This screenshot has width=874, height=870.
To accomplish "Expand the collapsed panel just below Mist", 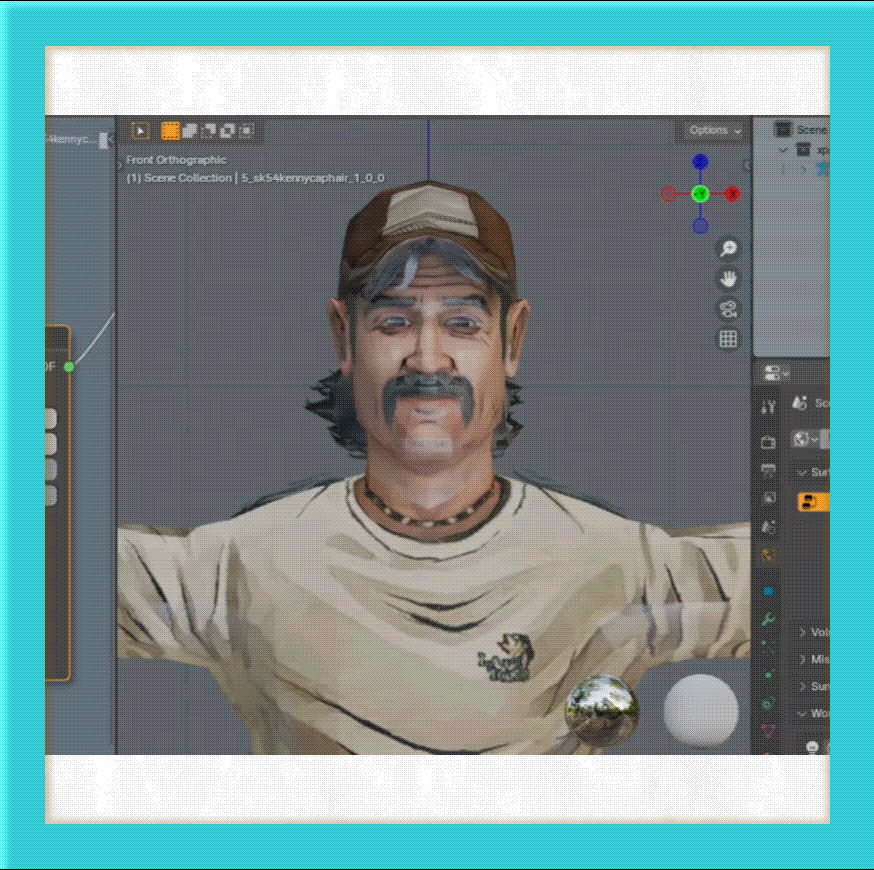I will pyautogui.click(x=803, y=686).
